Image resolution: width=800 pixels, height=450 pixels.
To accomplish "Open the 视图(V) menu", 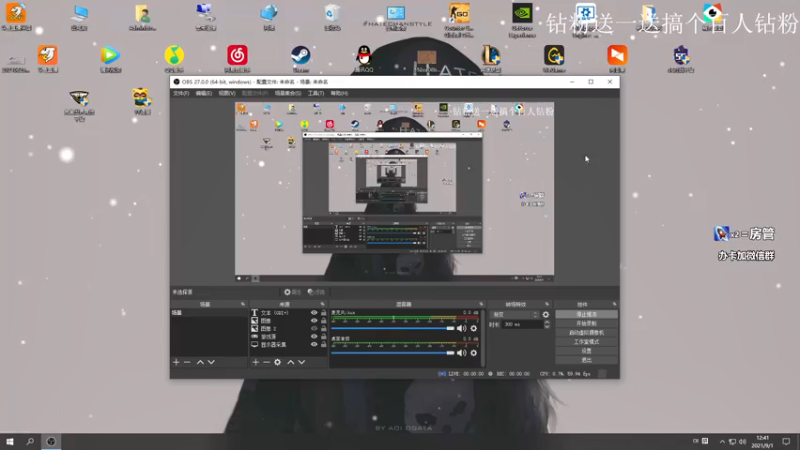I will pyautogui.click(x=227, y=93).
